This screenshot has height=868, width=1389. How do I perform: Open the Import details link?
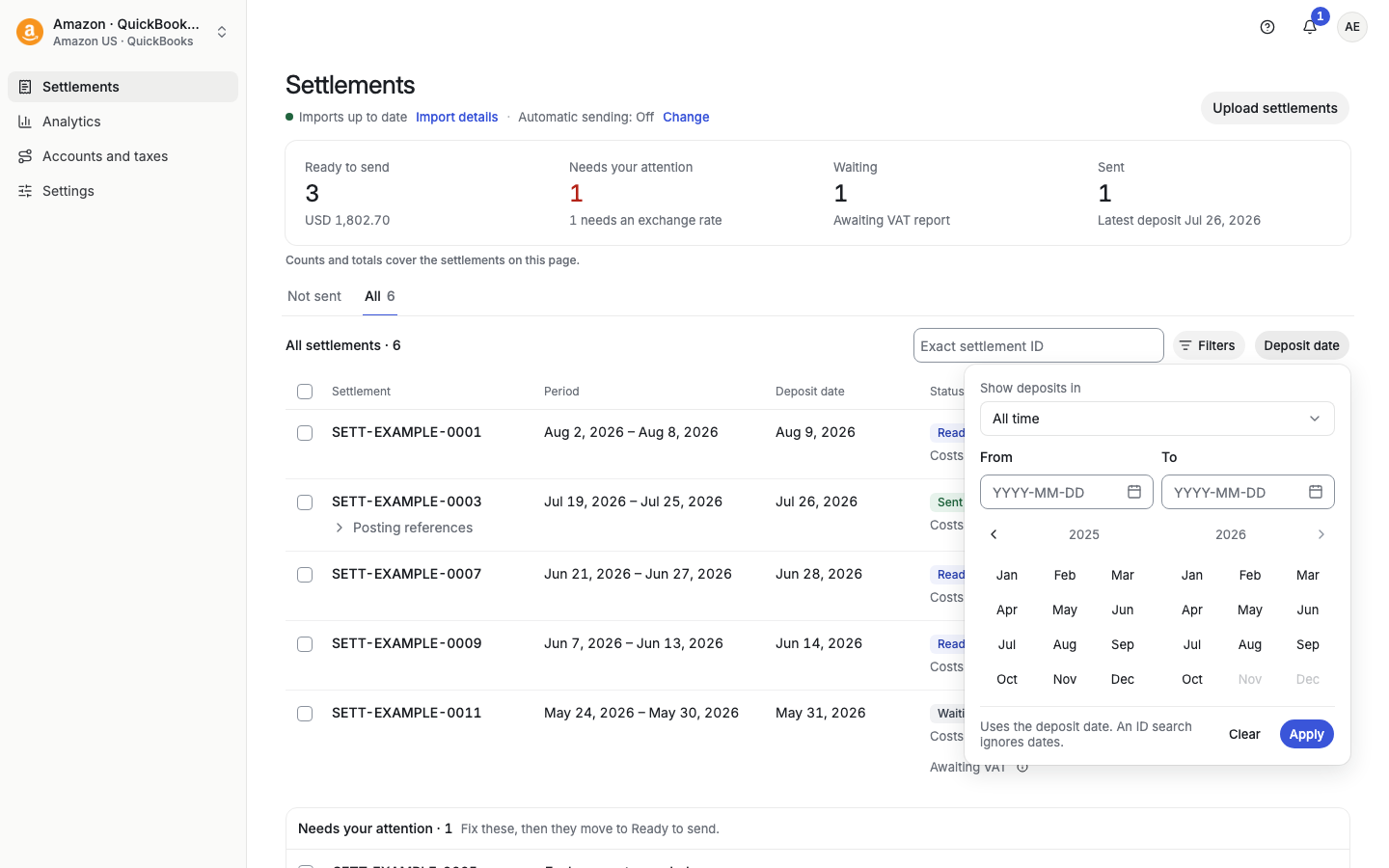pyautogui.click(x=457, y=117)
